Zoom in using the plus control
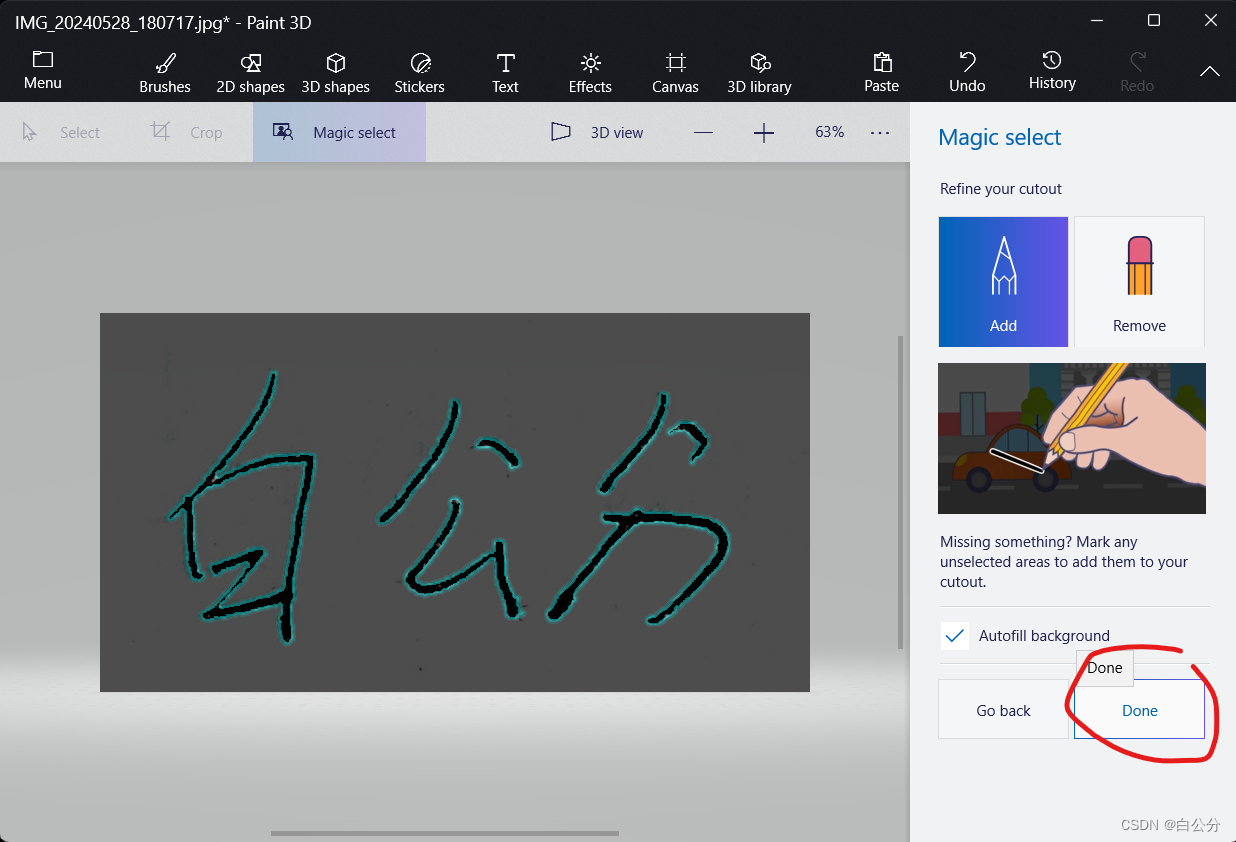 [763, 132]
